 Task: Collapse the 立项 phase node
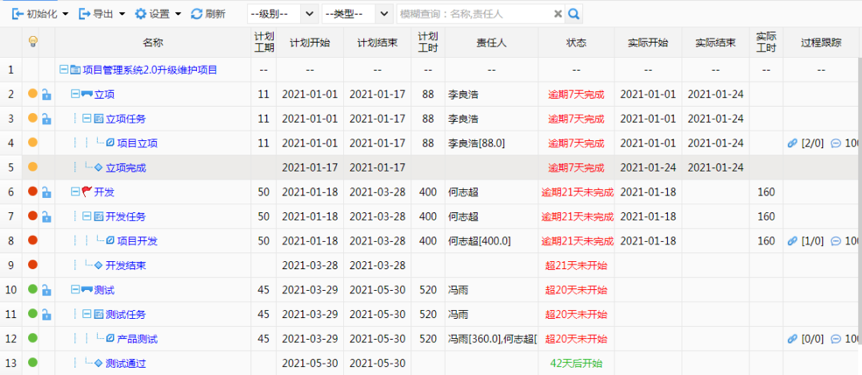(75, 94)
